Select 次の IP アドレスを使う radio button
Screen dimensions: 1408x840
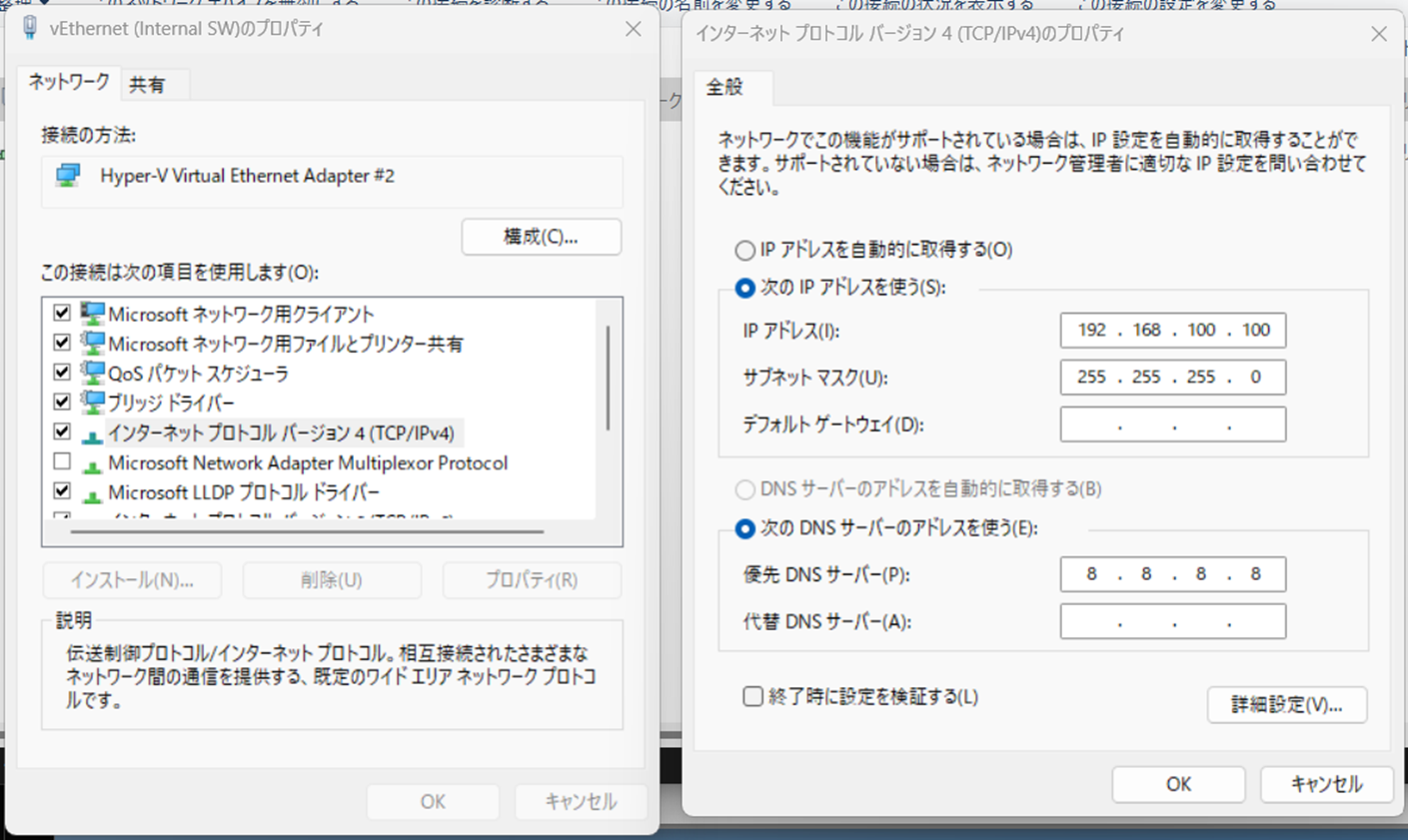[x=744, y=288]
